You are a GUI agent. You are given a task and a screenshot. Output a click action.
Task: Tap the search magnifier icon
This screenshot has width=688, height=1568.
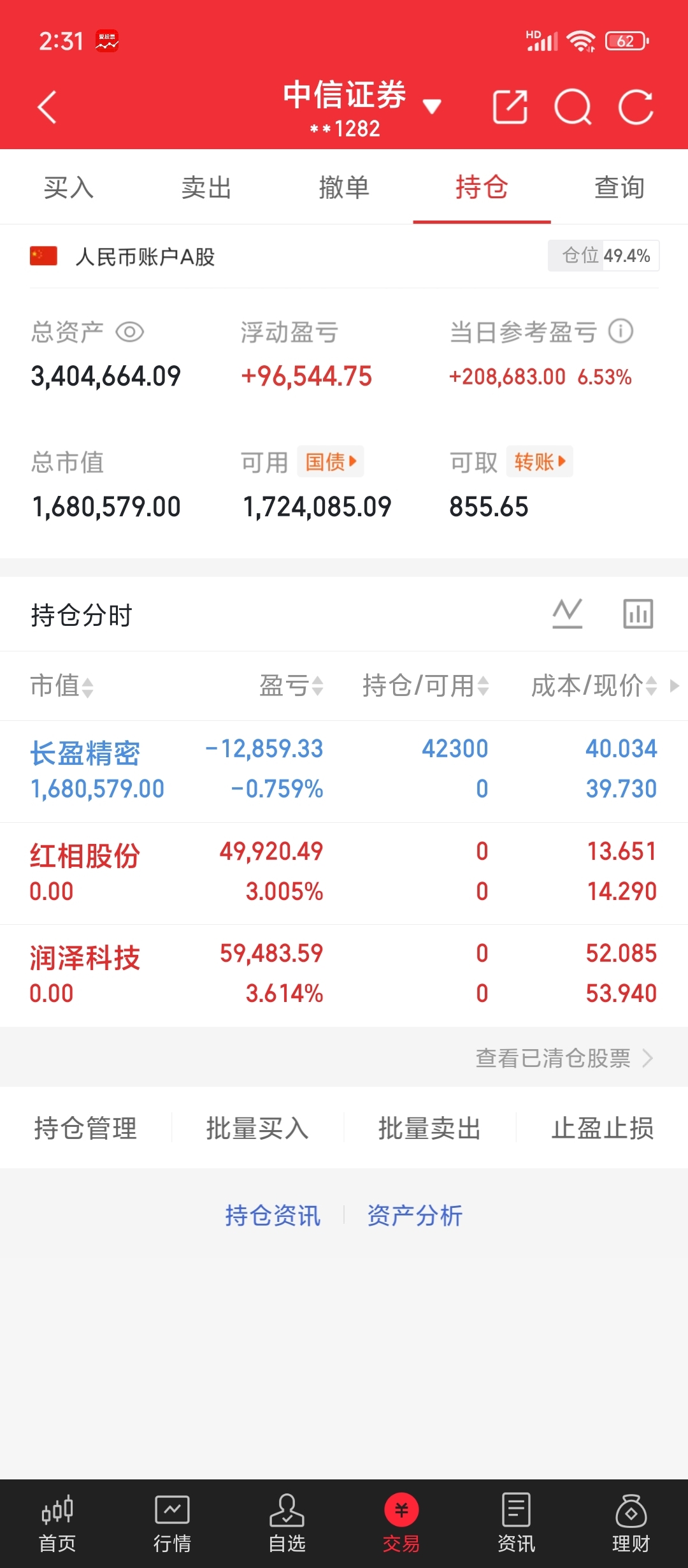pyautogui.click(x=573, y=107)
